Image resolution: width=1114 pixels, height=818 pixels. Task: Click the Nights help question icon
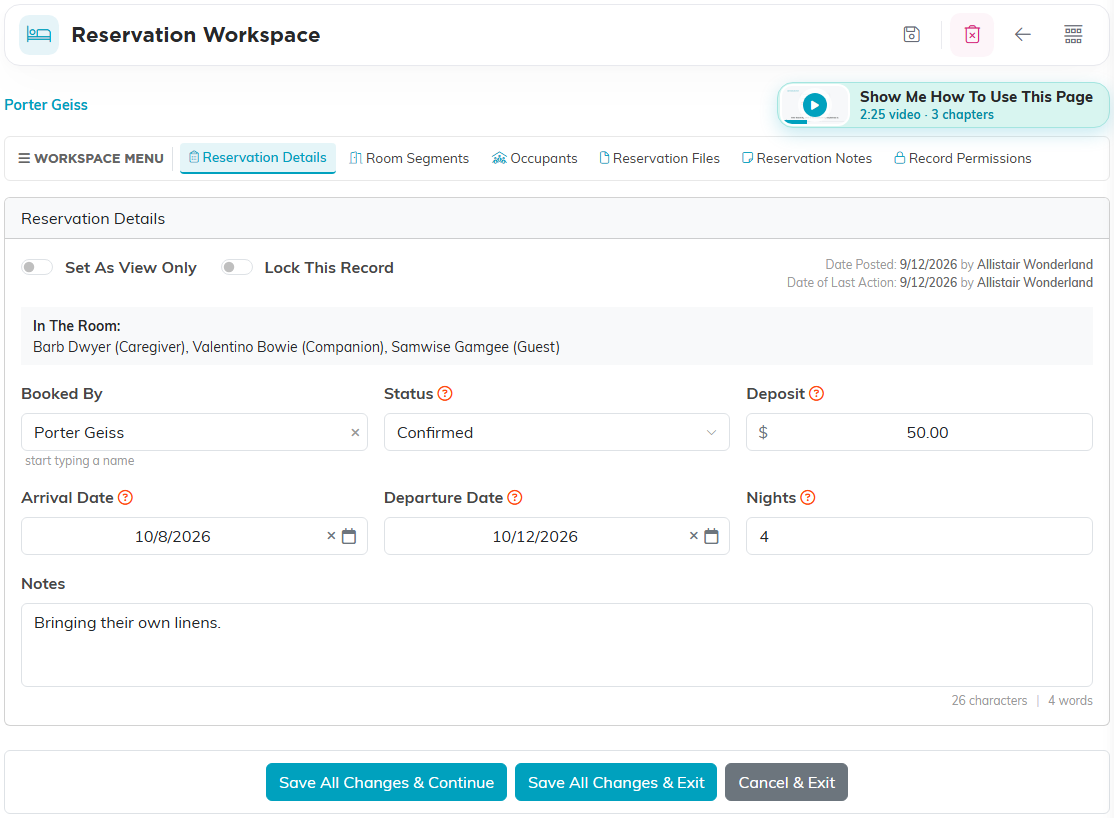pyautogui.click(x=808, y=497)
